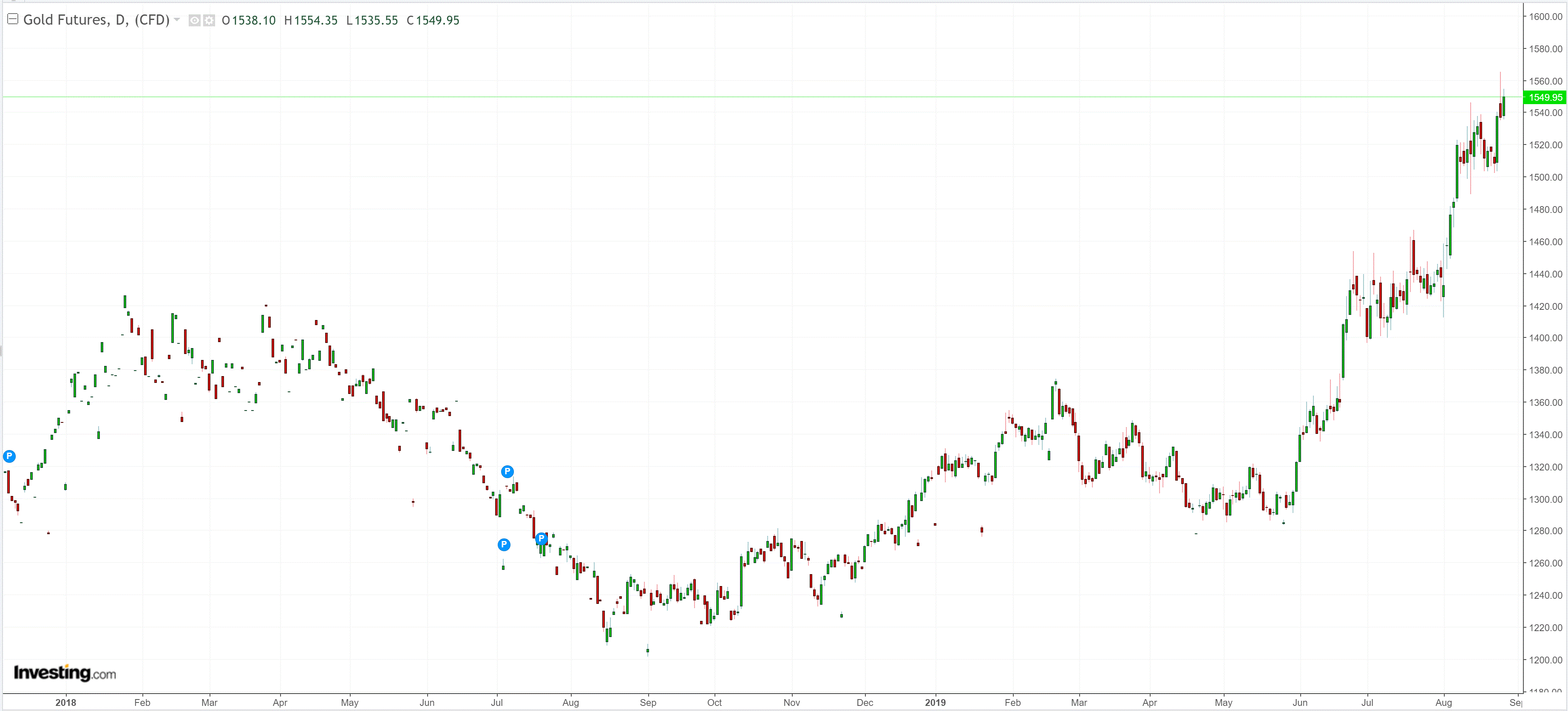Open chart settings via the gear icon
This screenshot has width=1568, height=711.
tap(209, 21)
